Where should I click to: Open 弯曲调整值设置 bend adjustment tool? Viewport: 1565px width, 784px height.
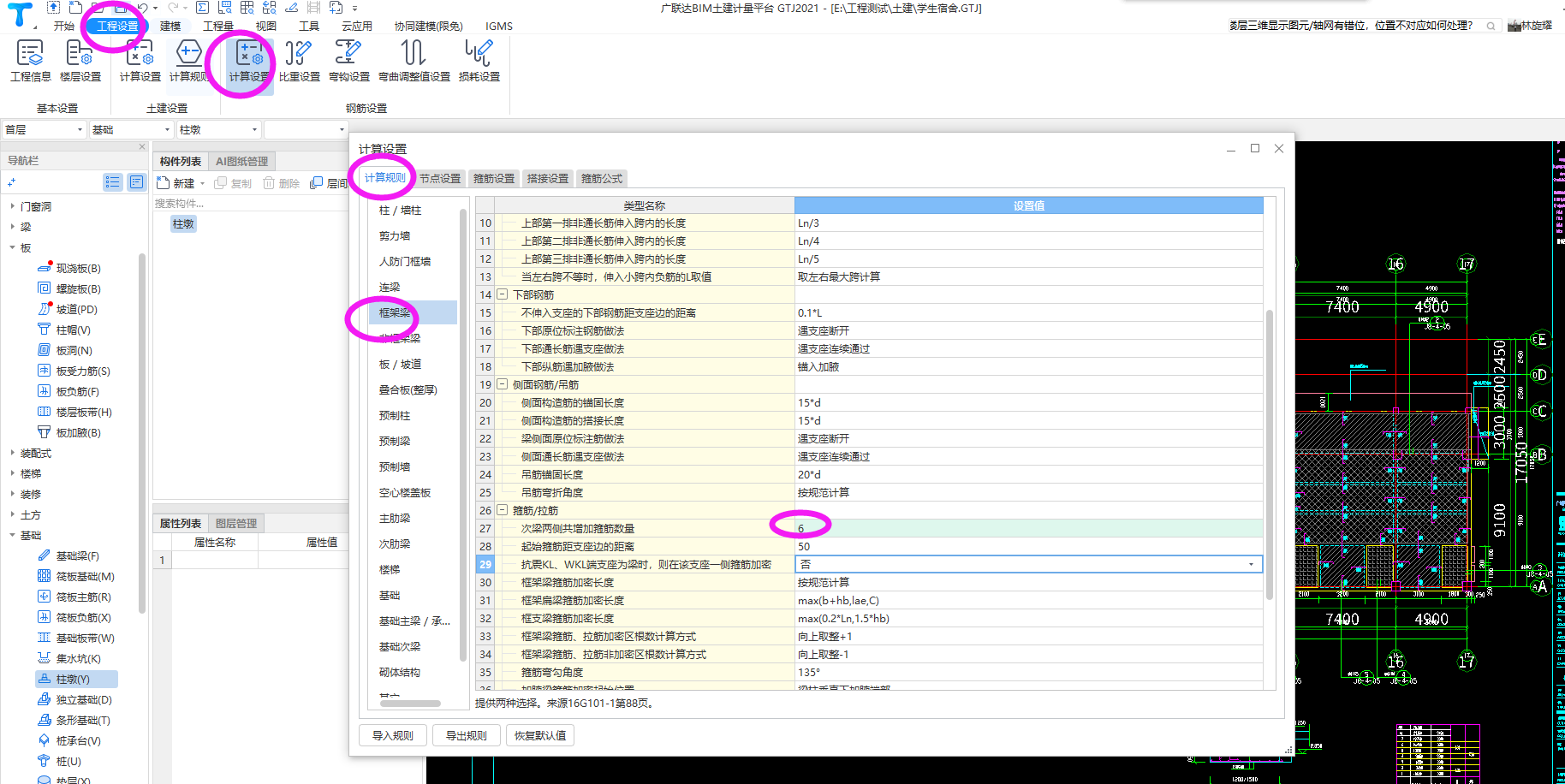[414, 60]
